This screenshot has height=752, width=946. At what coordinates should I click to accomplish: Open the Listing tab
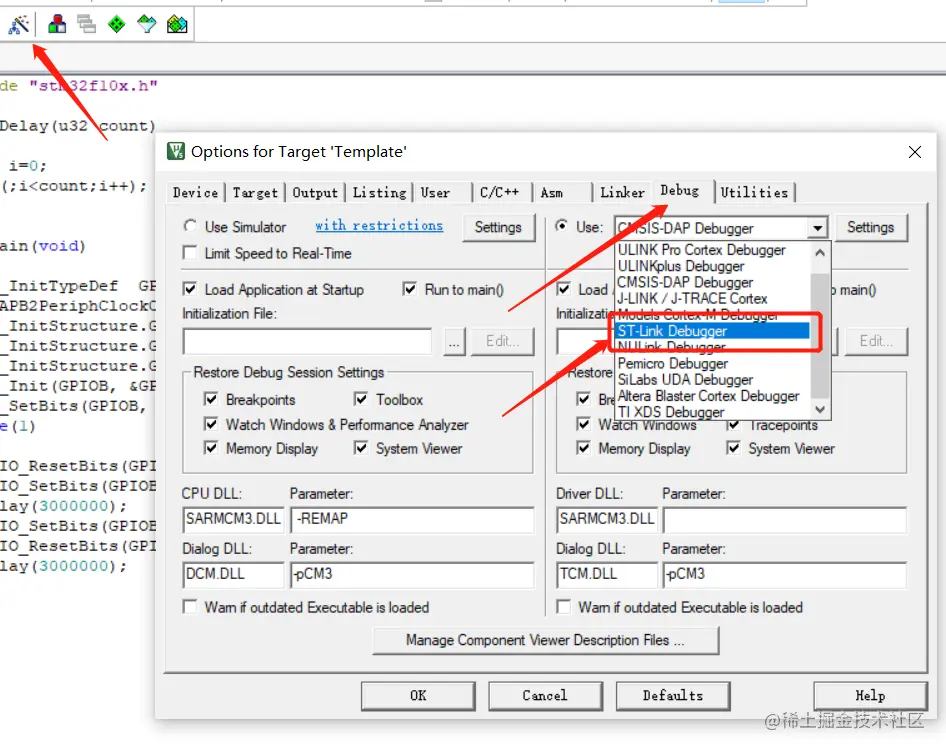coord(379,193)
